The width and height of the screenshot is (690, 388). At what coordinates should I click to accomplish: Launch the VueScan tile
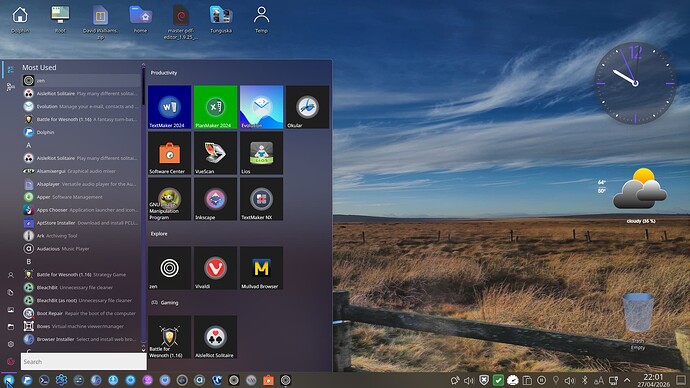pyautogui.click(x=215, y=153)
